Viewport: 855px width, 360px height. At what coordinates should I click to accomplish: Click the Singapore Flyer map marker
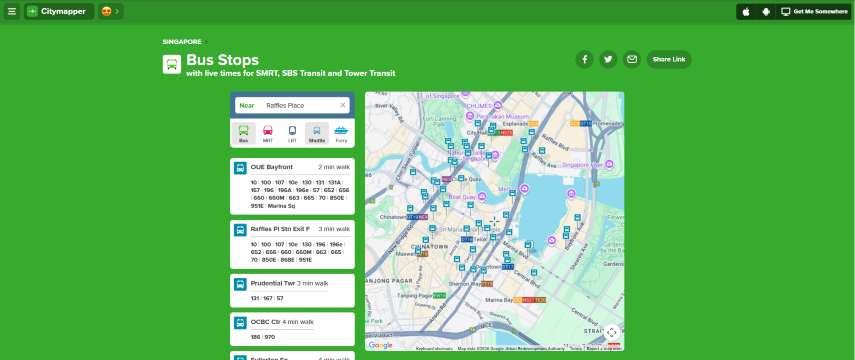tap(609, 164)
